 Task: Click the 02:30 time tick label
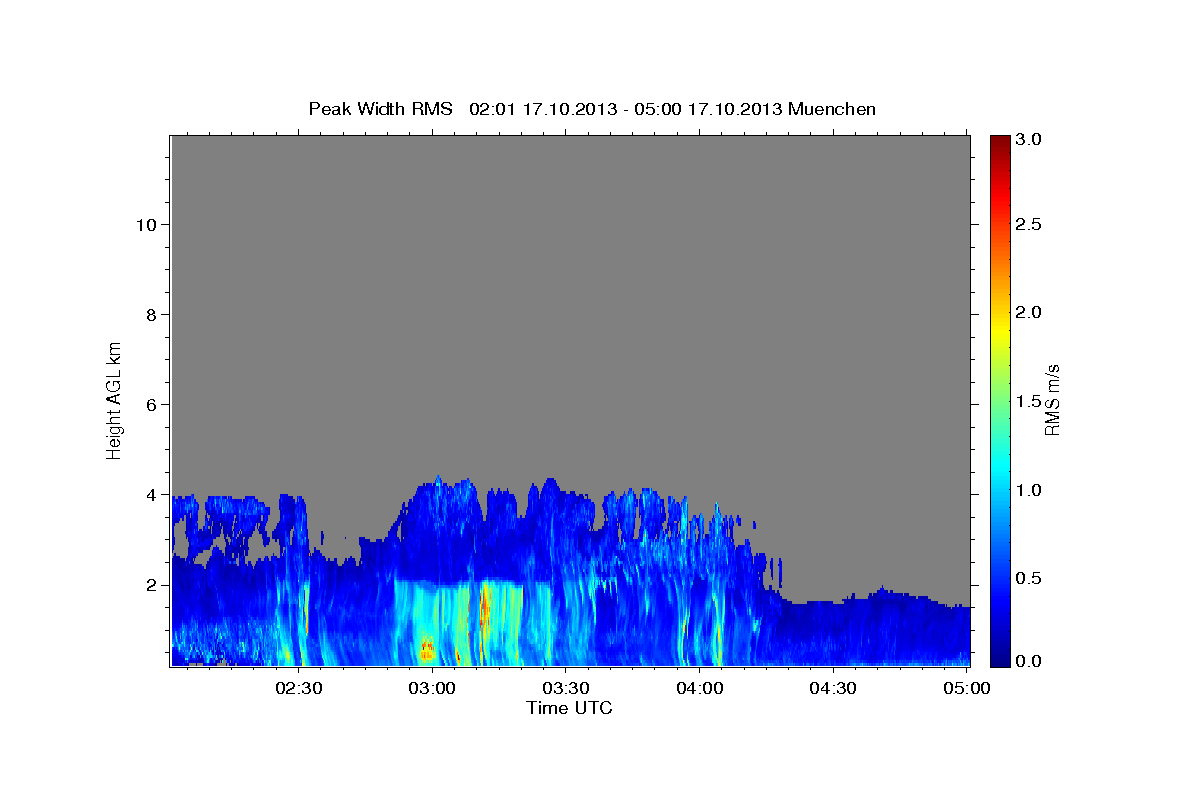point(299,688)
